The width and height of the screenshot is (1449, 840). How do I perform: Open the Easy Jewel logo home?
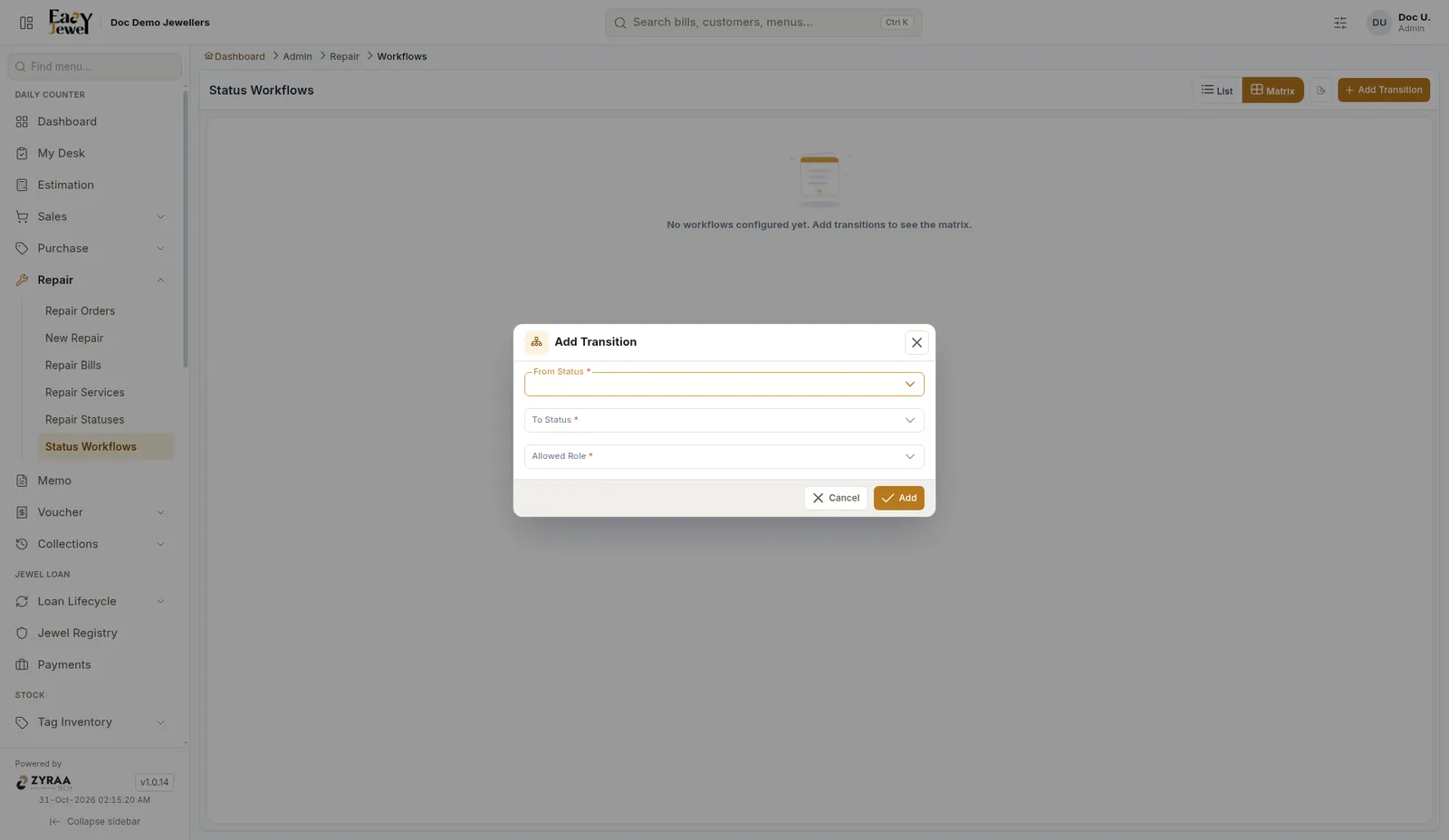click(71, 22)
